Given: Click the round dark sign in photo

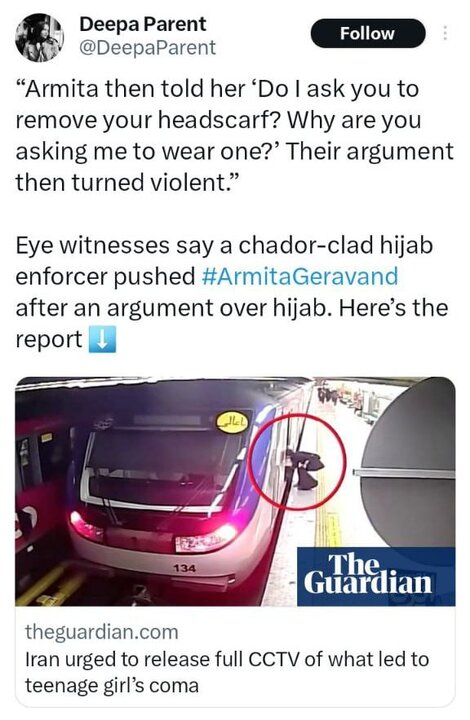Looking at the screenshot, I should click(408, 464).
